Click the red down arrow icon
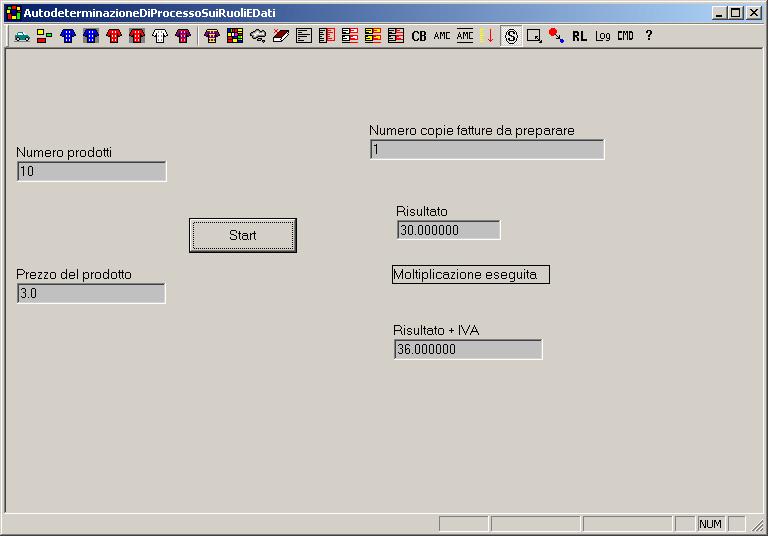Screen dimensions: 768x536 click(488, 36)
